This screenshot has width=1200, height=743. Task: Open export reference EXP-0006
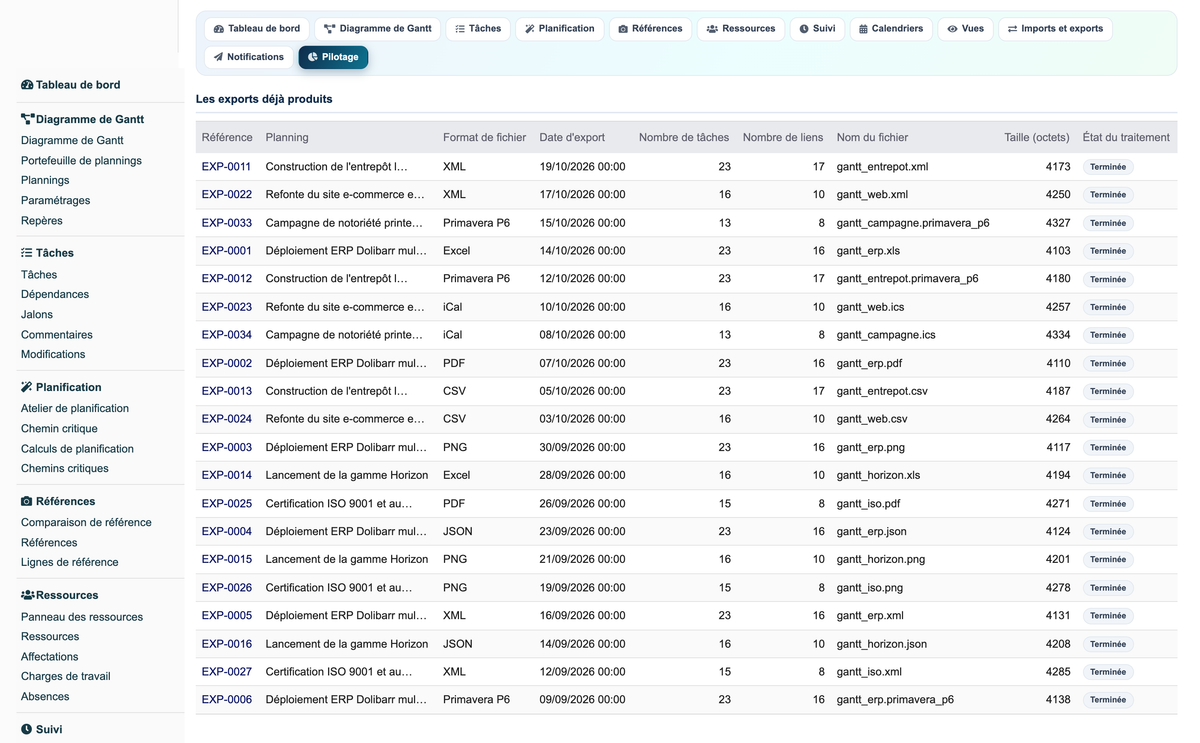(x=226, y=700)
